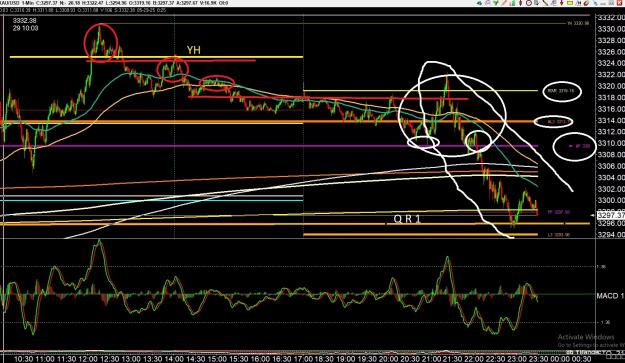Viewport: 625px width, 363px height.
Task: Click the 22:30 time axis label
Action: [496, 359]
